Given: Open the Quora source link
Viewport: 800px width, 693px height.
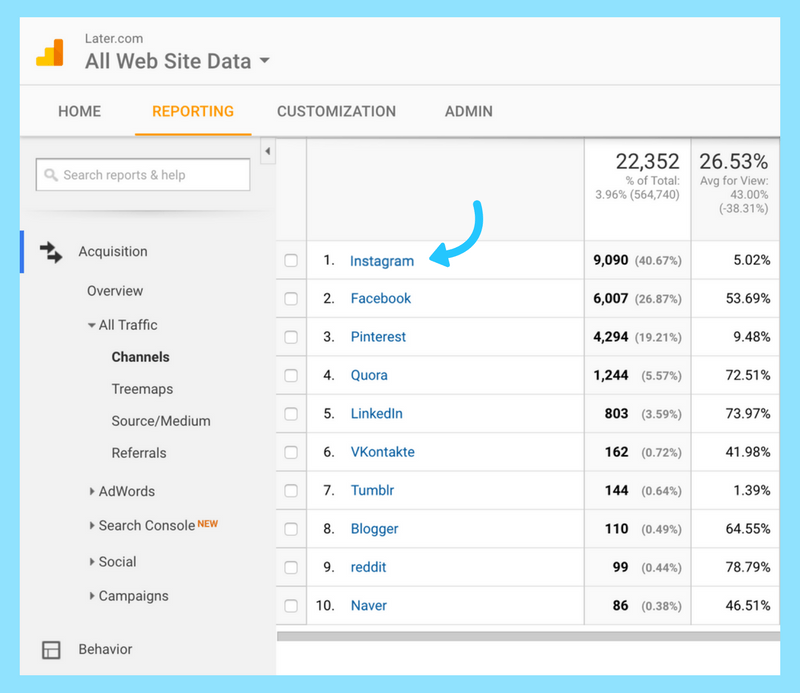Looking at the screenshot, I should (369, 376).
